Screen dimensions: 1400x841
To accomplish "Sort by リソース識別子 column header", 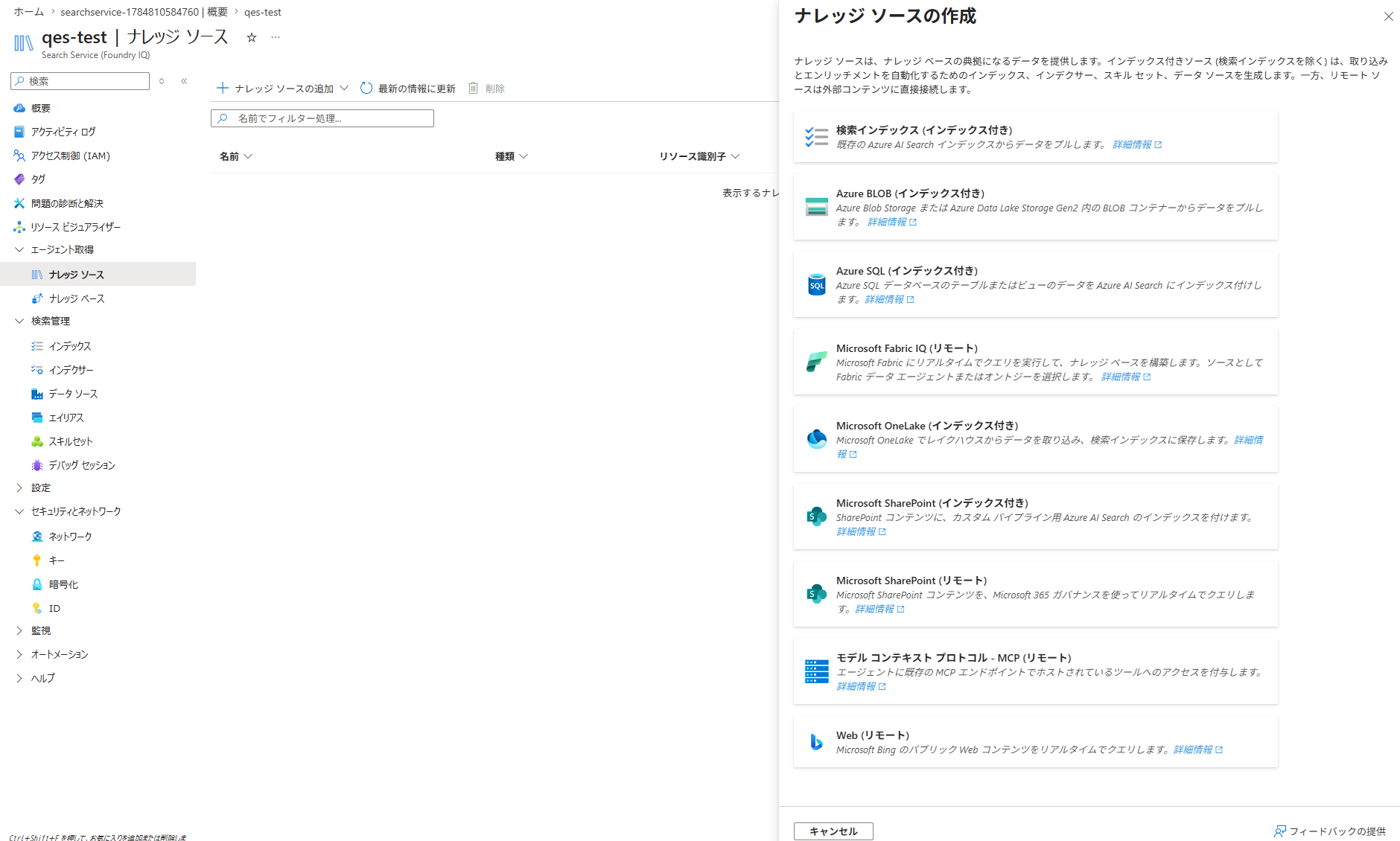I will click(x=699, y=156).
